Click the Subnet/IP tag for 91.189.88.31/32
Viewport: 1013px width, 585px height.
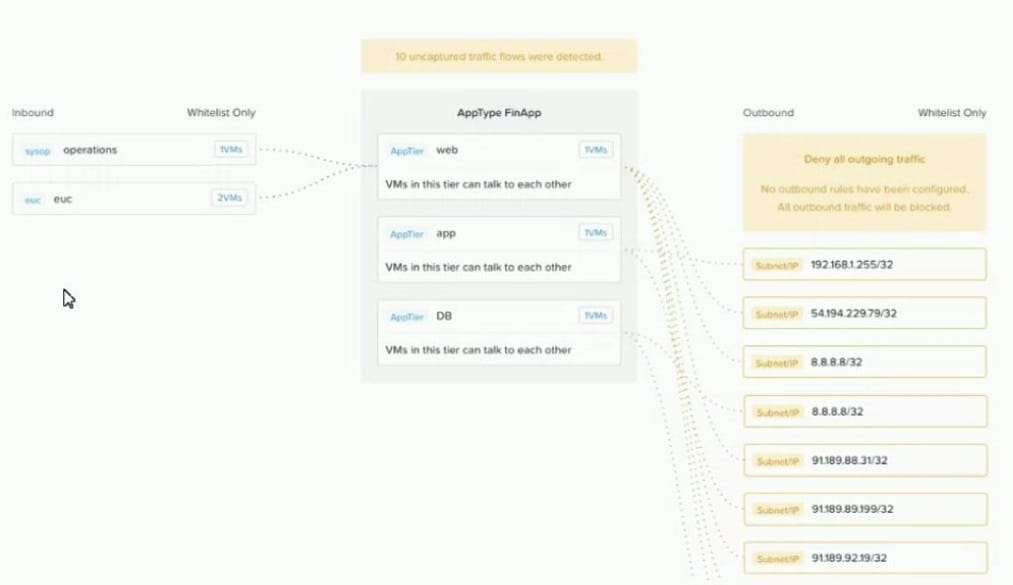click(778, 461)
